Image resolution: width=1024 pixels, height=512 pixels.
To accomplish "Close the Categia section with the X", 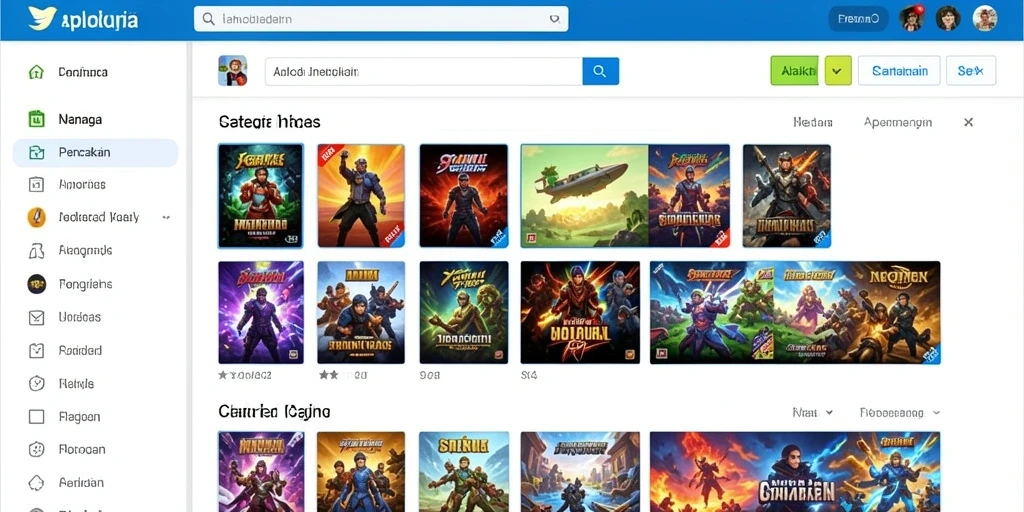I will point(968,122).
